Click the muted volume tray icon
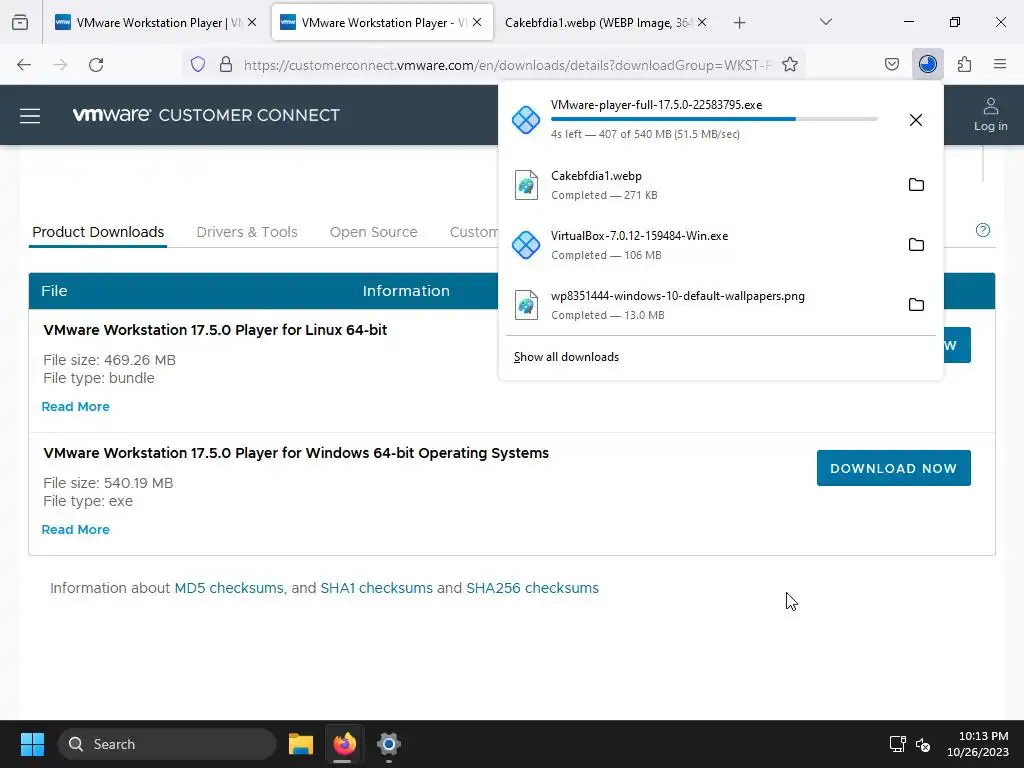Image resolution: width=1024 pixels, height=768 pixels. 923,744
